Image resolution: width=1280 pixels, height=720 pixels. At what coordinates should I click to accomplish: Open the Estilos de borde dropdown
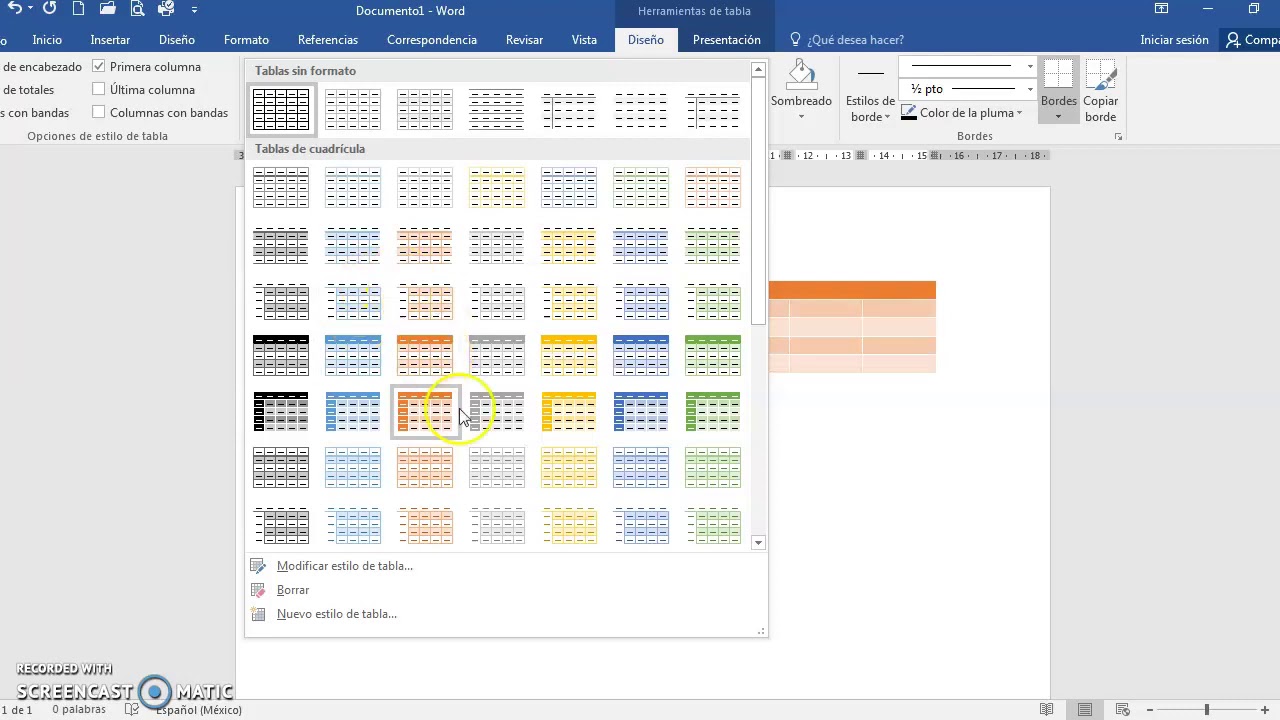pos(888,117)
